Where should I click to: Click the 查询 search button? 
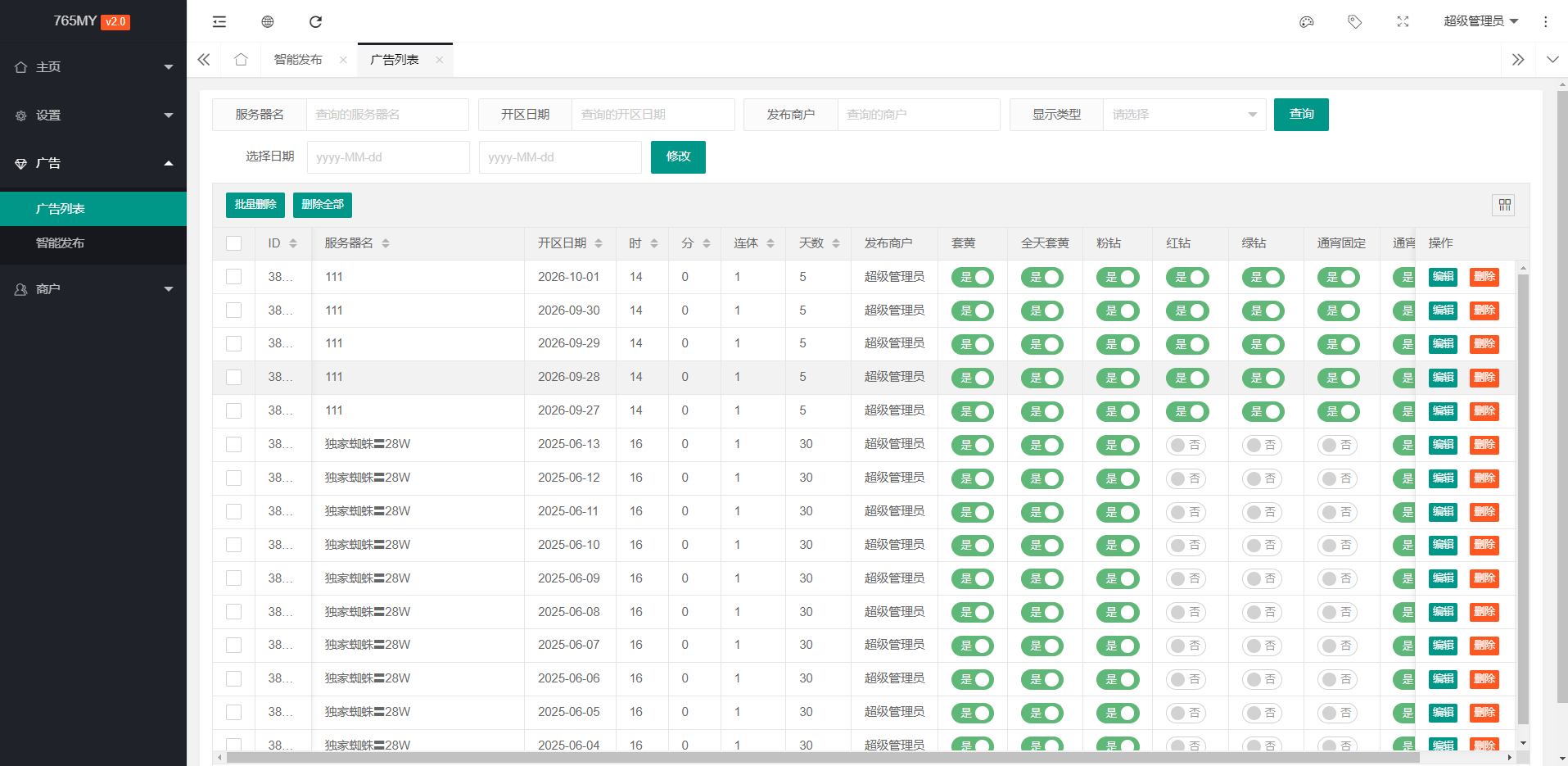(x=1301, y=115)
